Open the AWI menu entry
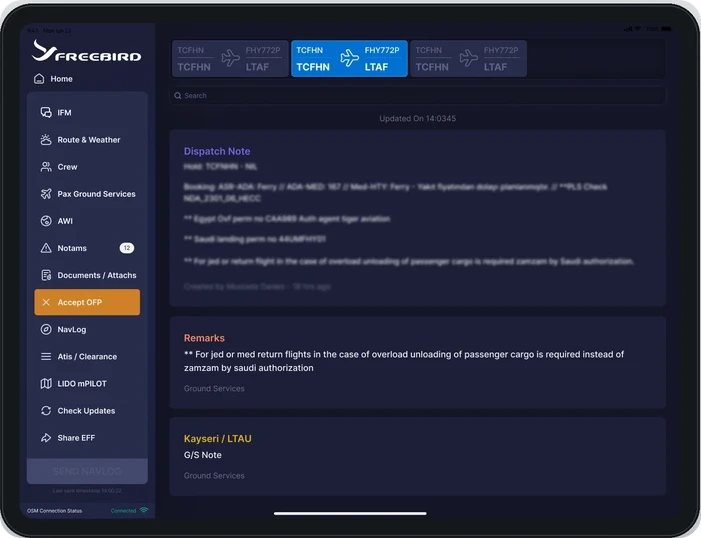Viewport: 701px width, 538px height. click(x=87, y=221)
